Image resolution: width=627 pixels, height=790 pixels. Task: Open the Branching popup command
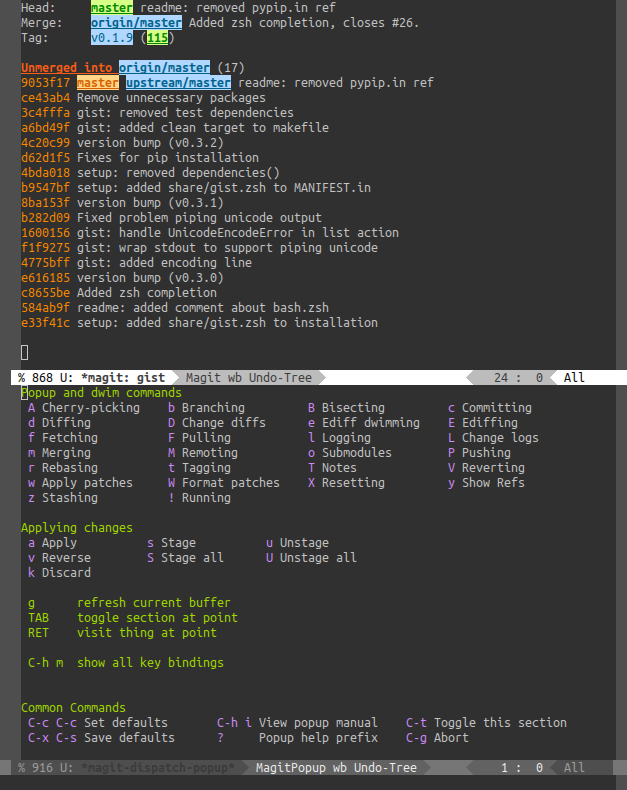click(212, 408)
